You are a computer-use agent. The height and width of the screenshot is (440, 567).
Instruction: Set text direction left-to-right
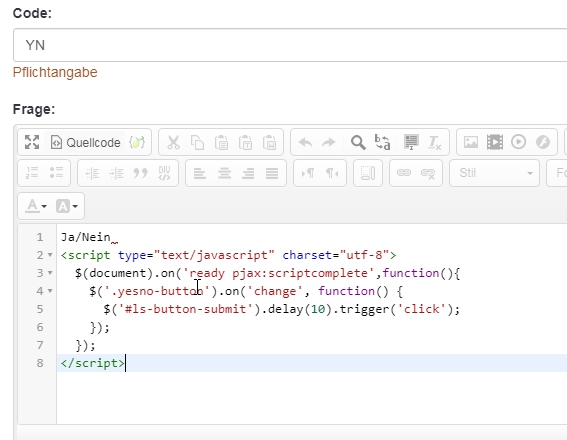[x=308, y=173]
